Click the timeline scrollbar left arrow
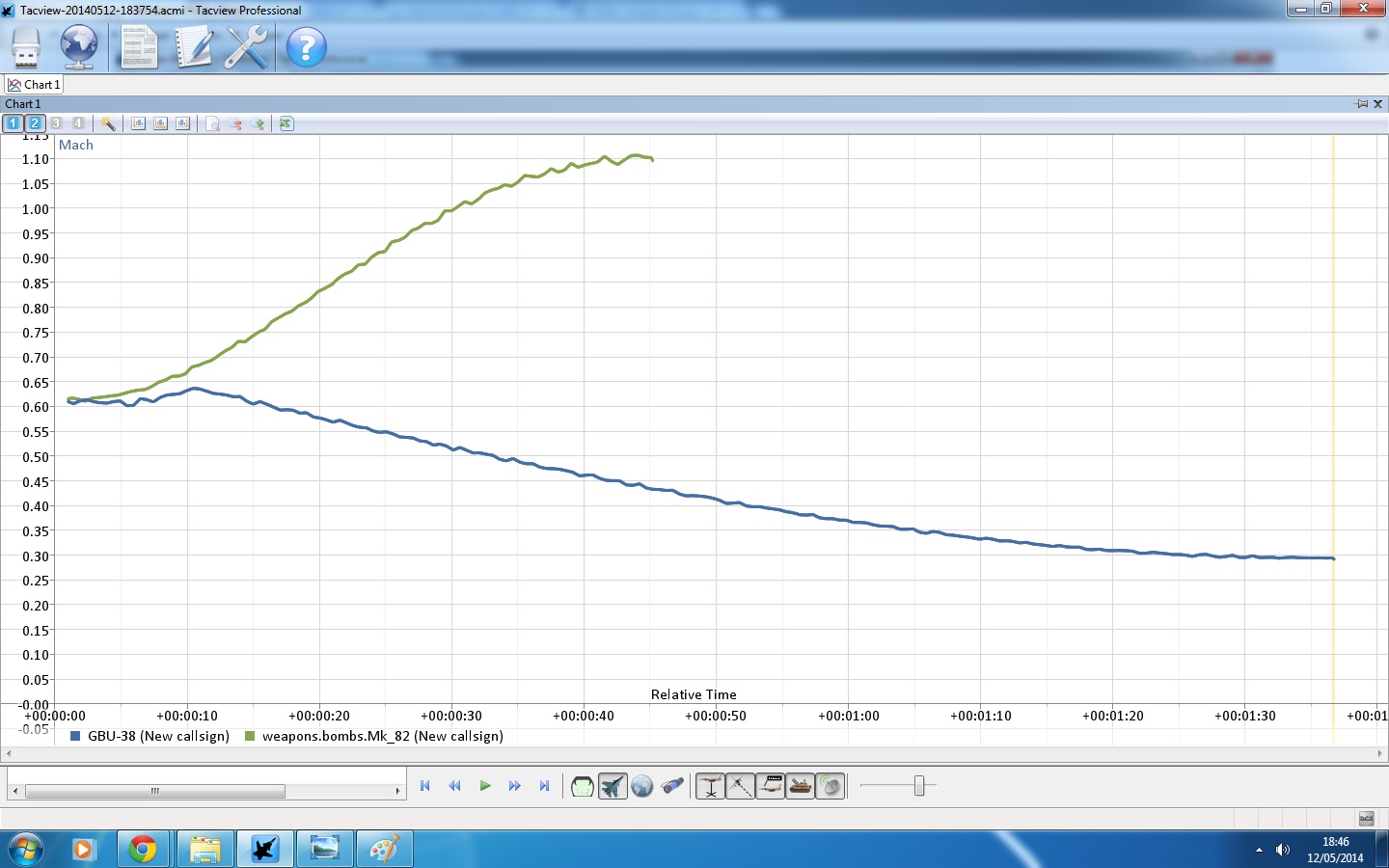This screenshot has width=1389, height=868. [x=14, y=791]
